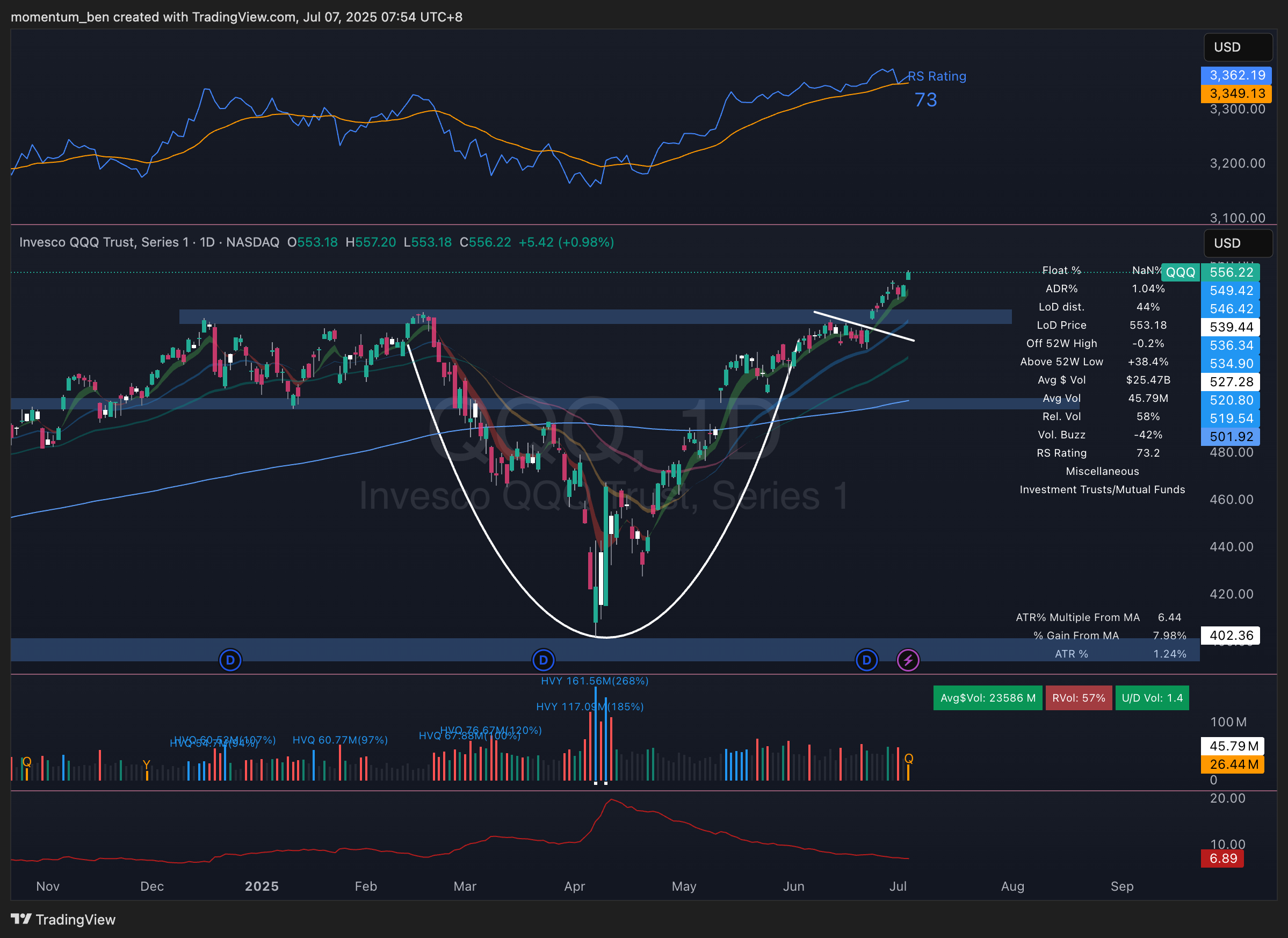Click the orange Y marker in volume pane
This screenshot has width=1288, height=938.
point(147,764)
